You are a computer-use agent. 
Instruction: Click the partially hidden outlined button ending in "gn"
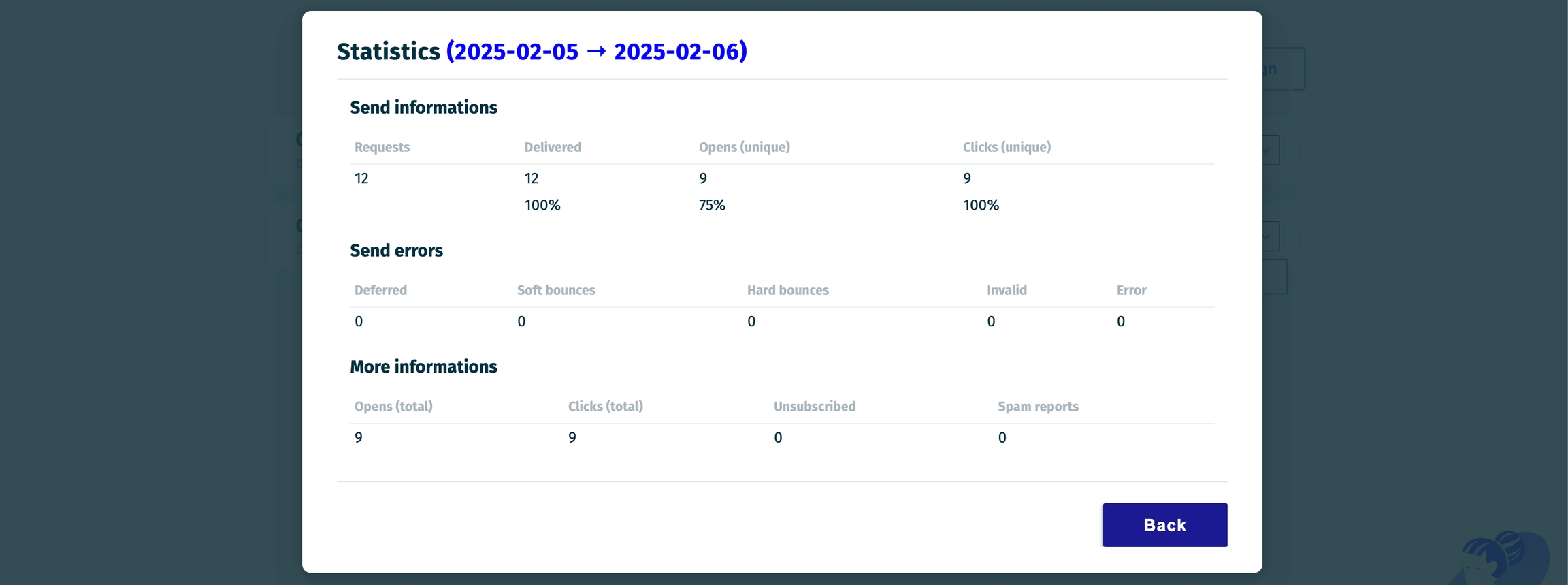click(1284, 69)
